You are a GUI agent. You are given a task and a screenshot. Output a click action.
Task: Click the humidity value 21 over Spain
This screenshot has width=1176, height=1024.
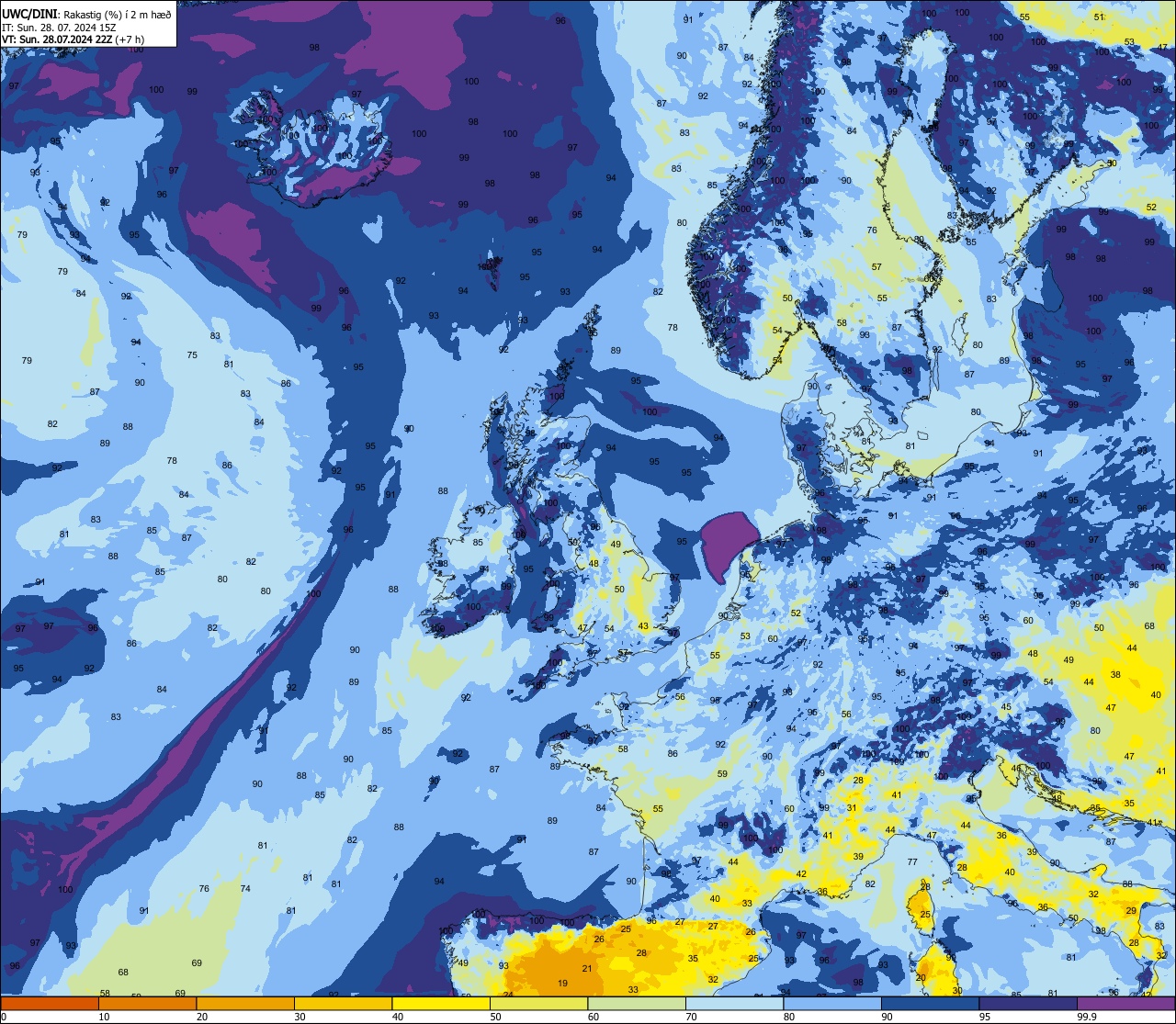[x=587, y=969]
